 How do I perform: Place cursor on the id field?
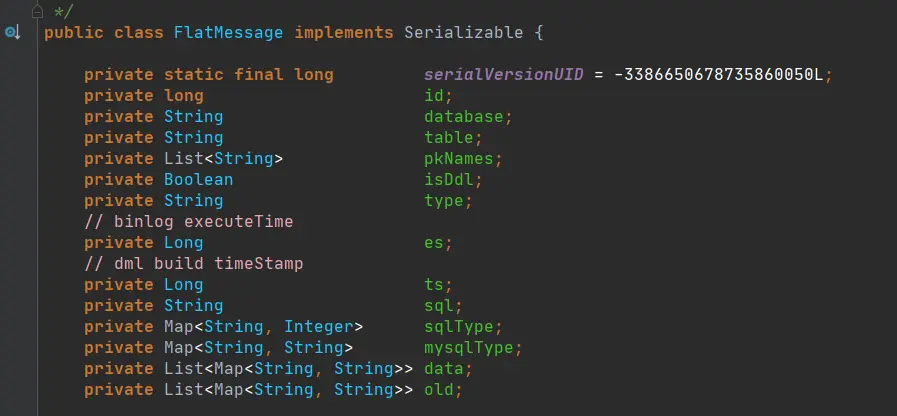point(434,96)
